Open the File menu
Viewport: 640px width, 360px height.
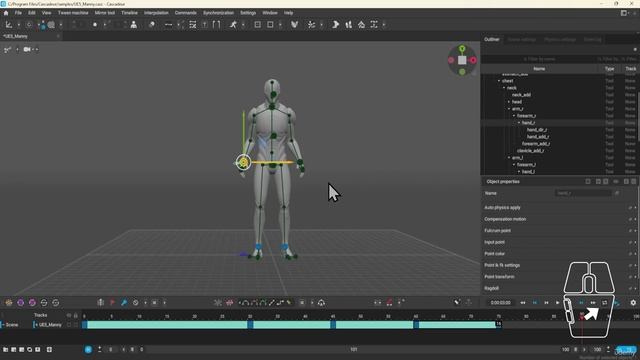(18, 13)
